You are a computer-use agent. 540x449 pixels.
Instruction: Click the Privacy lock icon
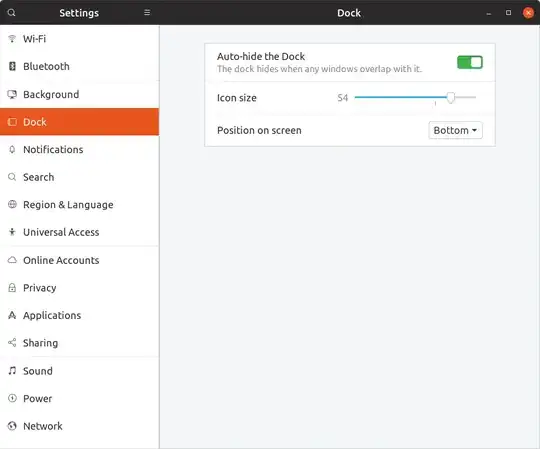[x=12, y=288]
